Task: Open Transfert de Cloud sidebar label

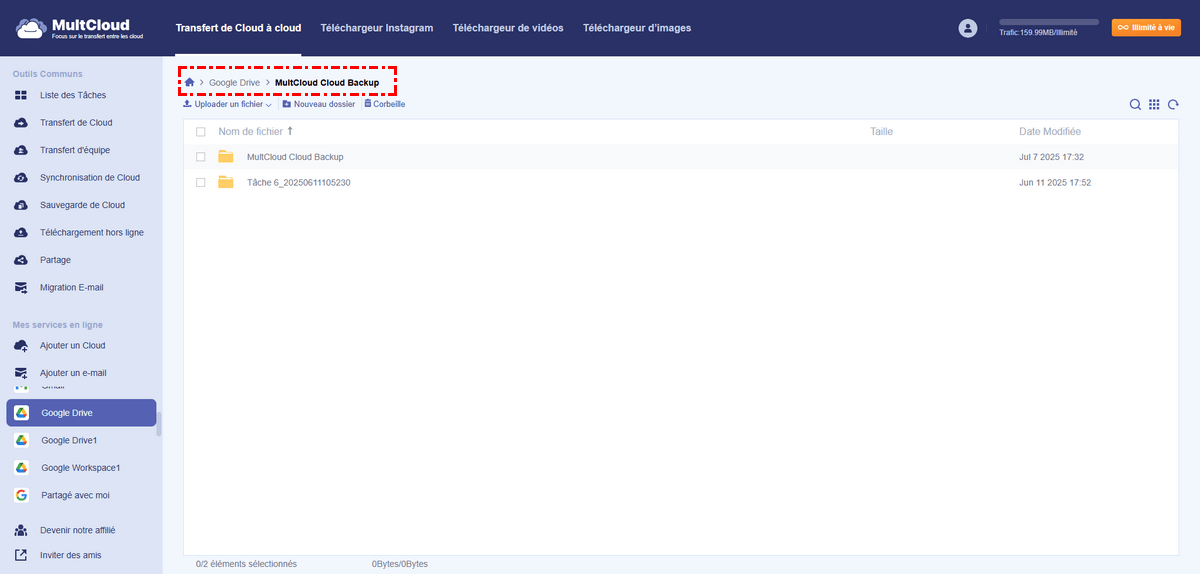Action: (76, 123)
